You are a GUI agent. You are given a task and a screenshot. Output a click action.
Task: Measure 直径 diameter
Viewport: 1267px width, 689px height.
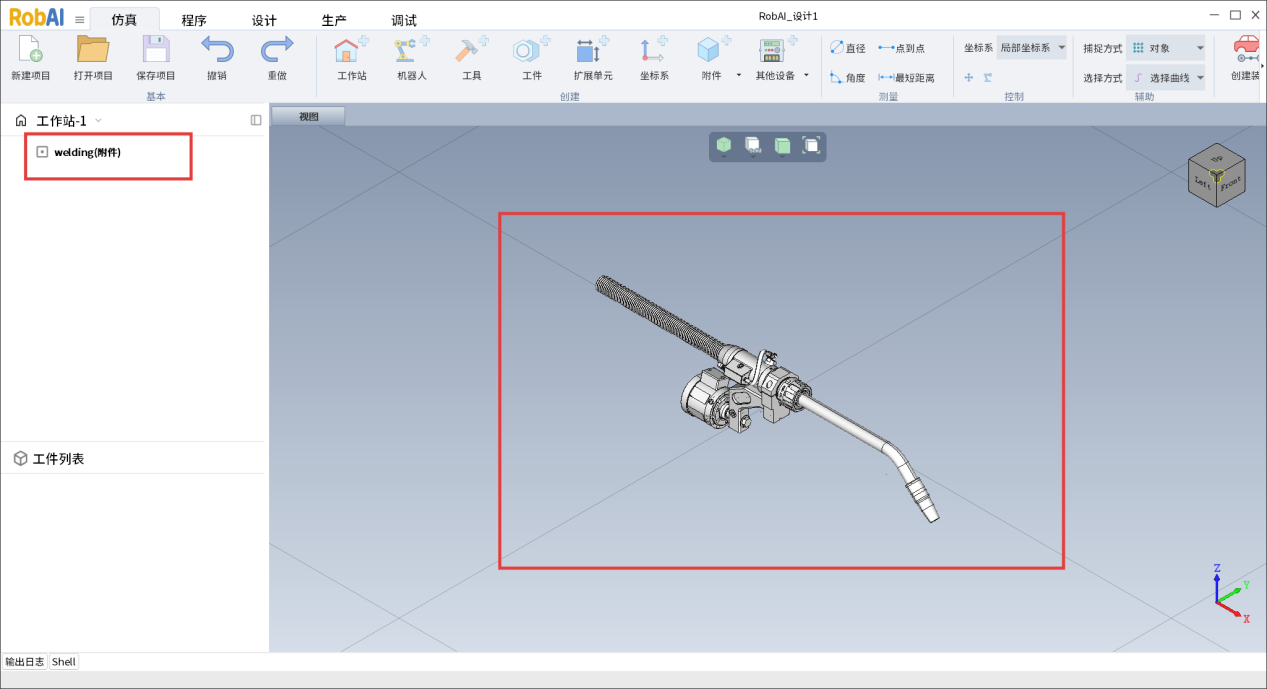tap(848, 48)
